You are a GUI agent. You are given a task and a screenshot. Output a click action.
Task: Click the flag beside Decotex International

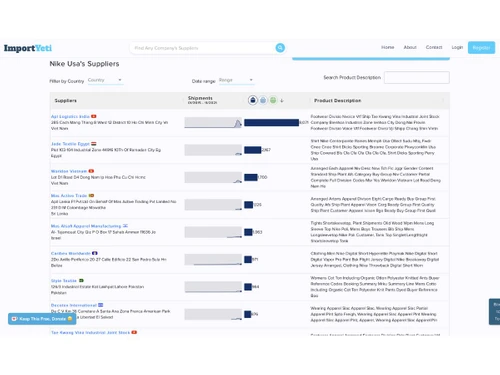pyautogui.click(x=101, y=305)
